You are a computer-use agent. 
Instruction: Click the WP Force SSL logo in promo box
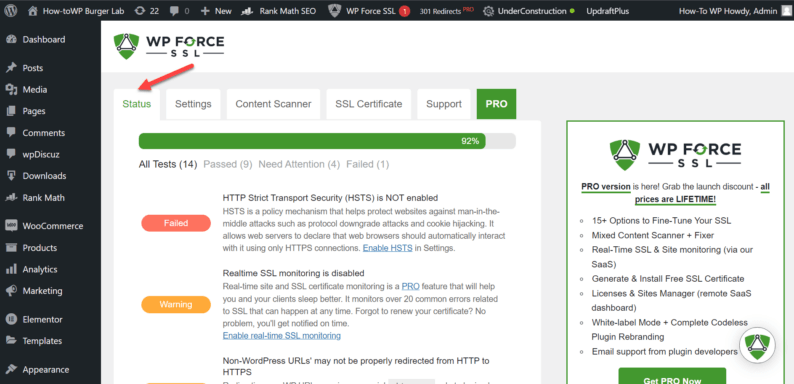pos(675,154)
